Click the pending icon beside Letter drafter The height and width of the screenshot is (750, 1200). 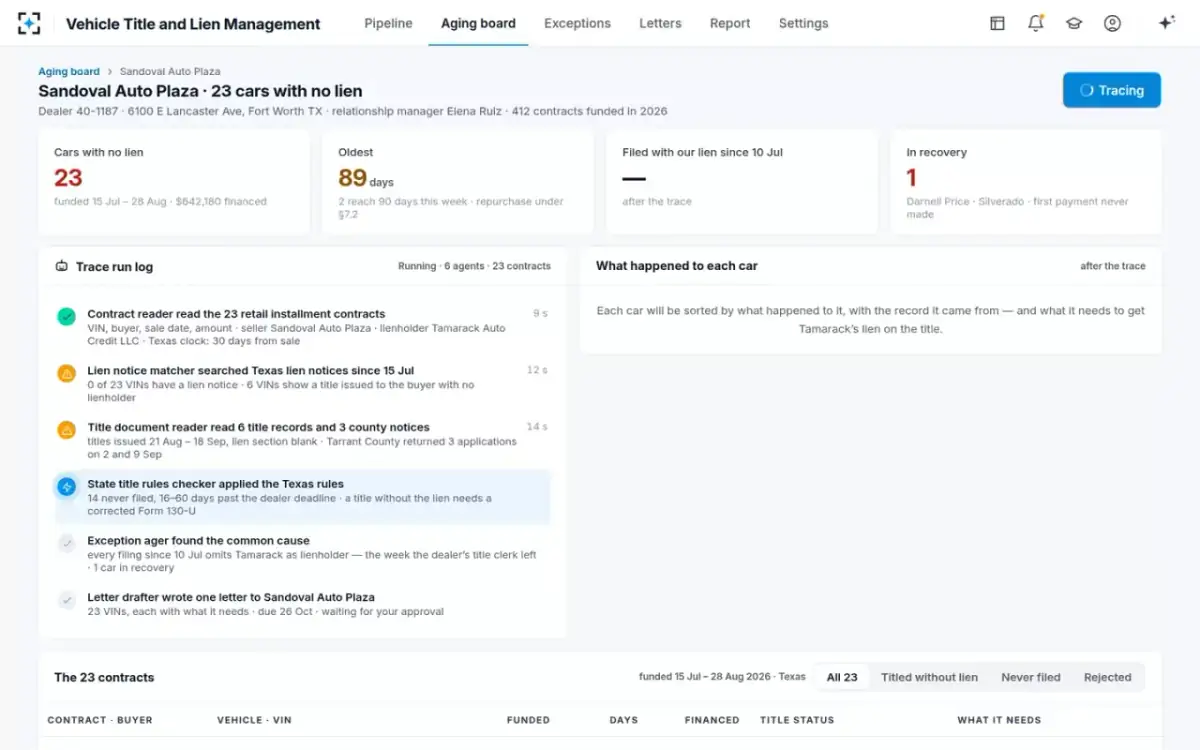click(67, 600)
